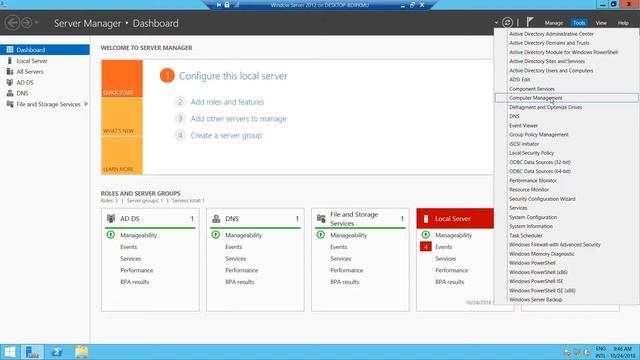This screenshot has height=360, width=640.
Task: Click the forward navigation arrow
Action: coord(27,23)
